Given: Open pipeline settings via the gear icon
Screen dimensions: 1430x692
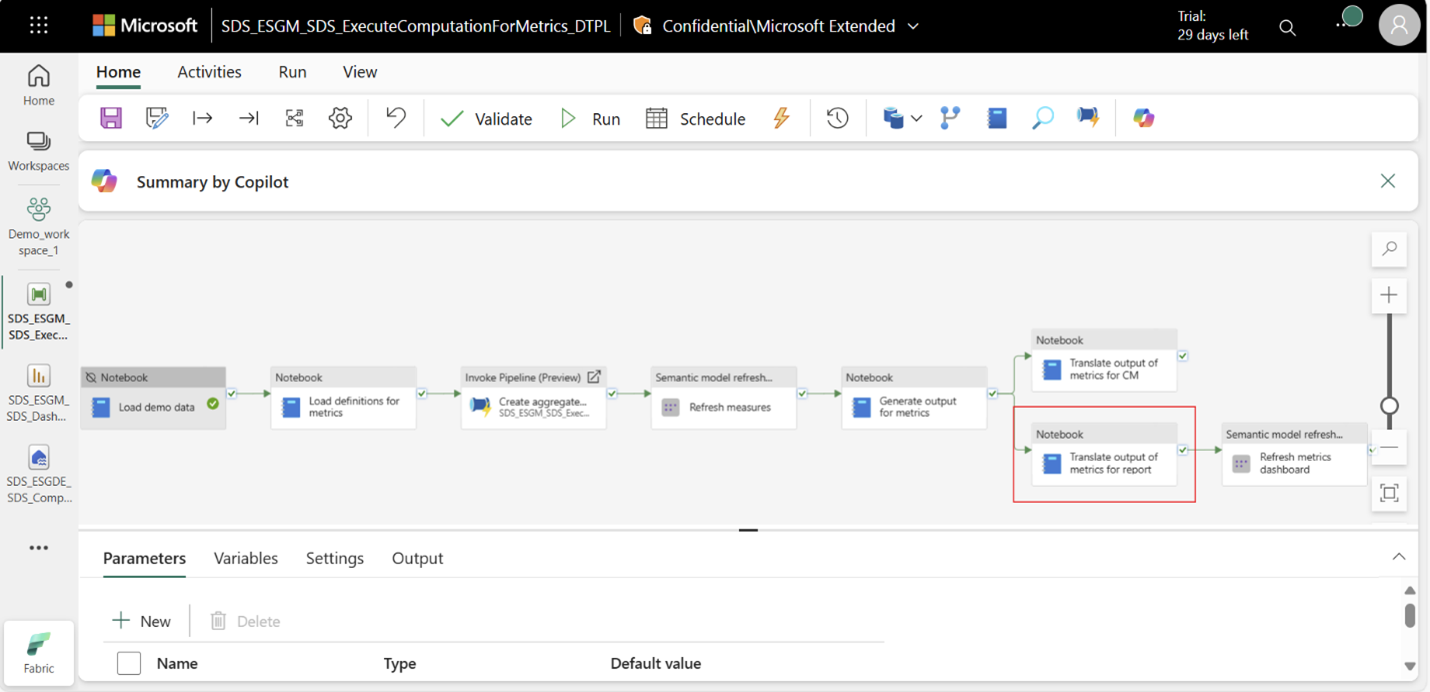Looking at the screenshot, I should (x=340, y=118).
